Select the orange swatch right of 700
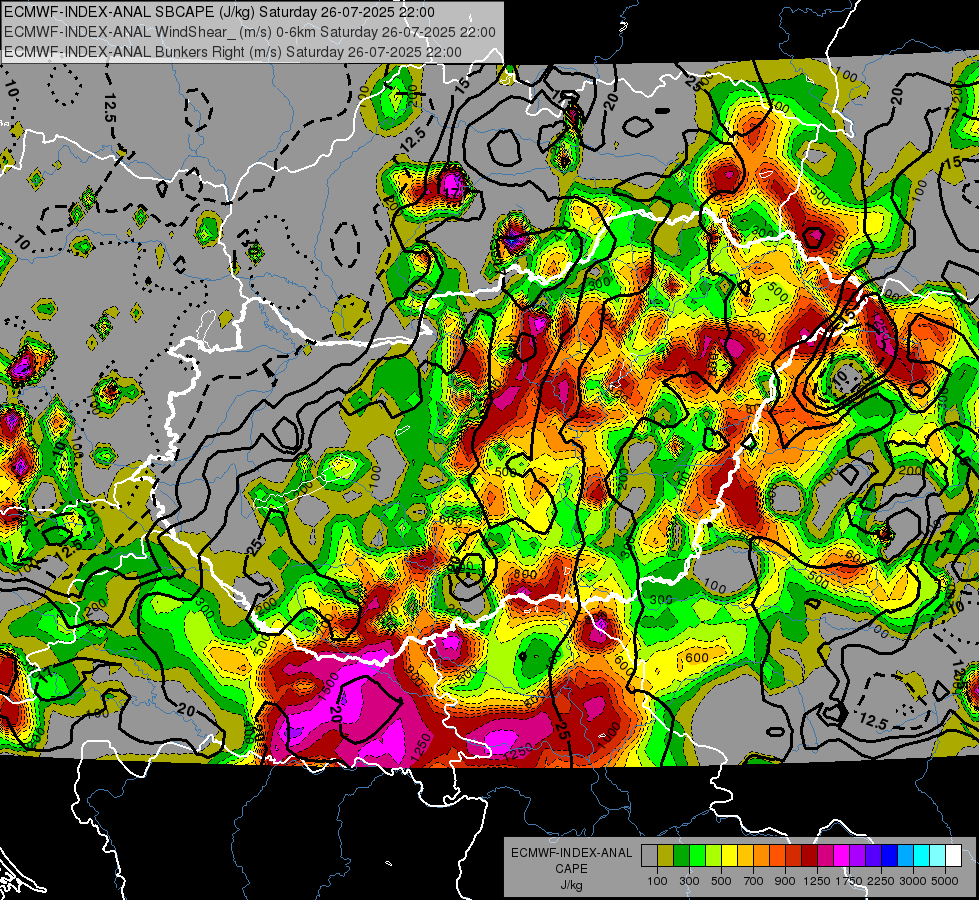The width and height of the screenshot is (979, 900). (762, 855)
